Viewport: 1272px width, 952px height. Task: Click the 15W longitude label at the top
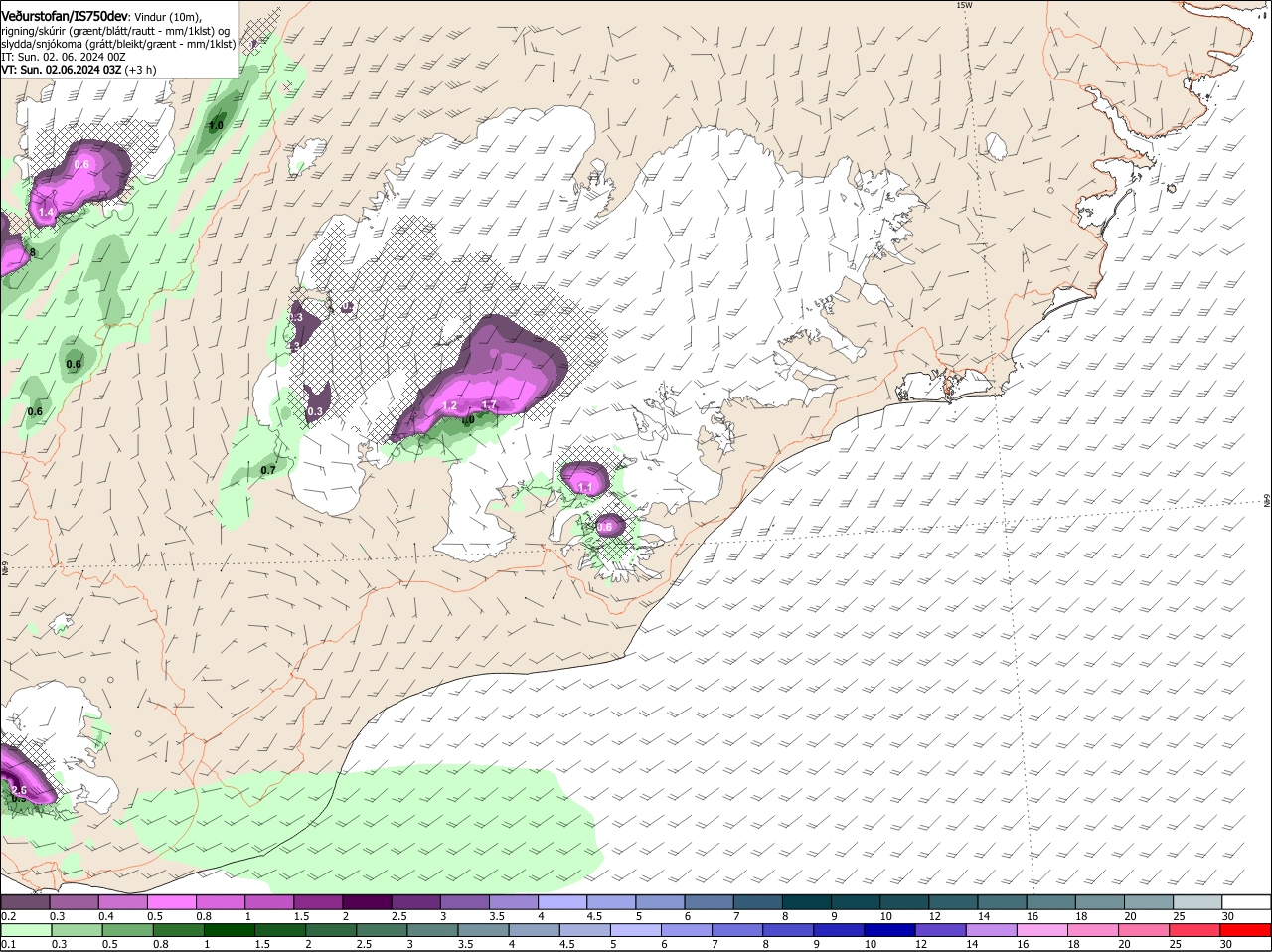coord(963,5)
